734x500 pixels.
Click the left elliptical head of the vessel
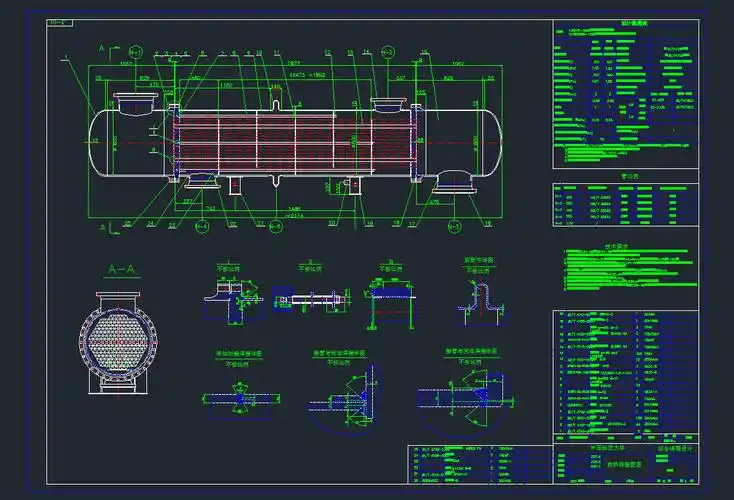102,142
